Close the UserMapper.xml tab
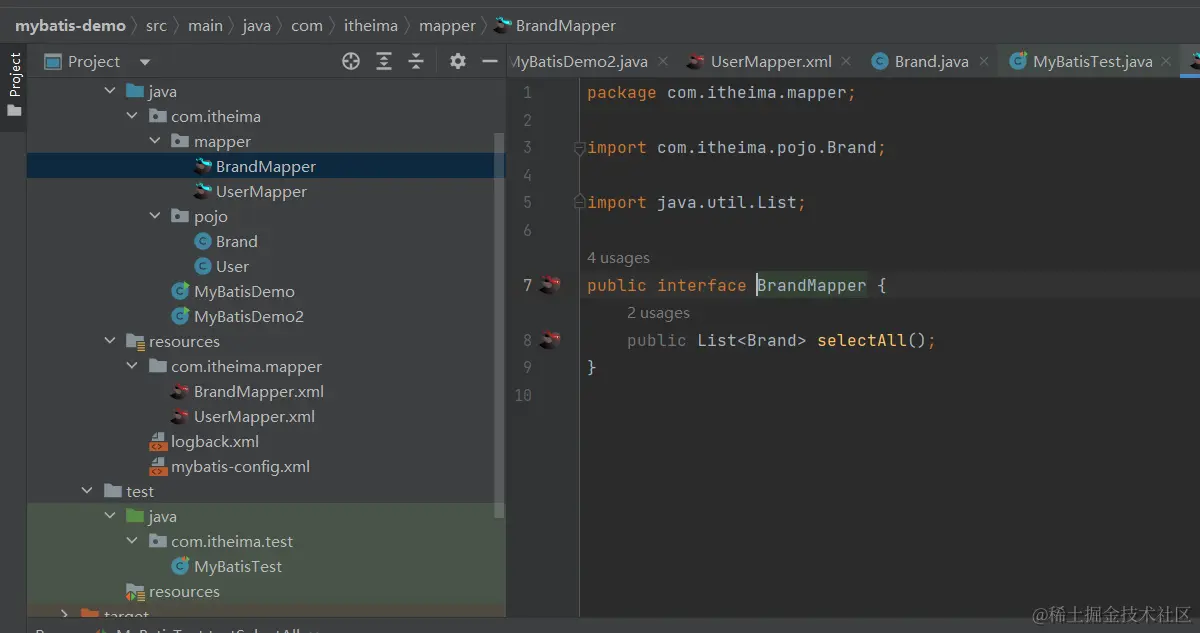This screenshot has height=633, width=1200. coord(847,62)
